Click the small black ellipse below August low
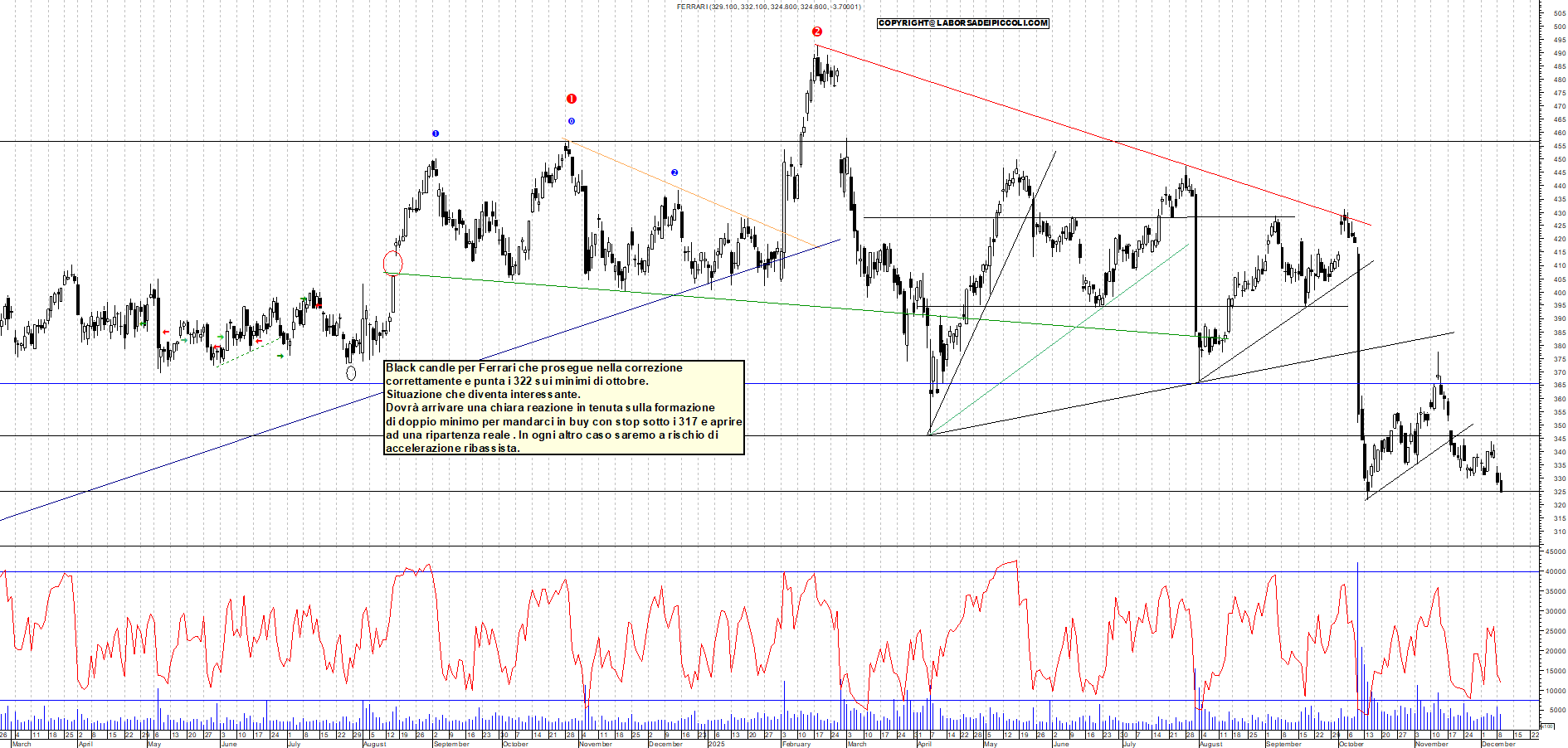This screenshot has width=1568, height=748. (351, 373)
